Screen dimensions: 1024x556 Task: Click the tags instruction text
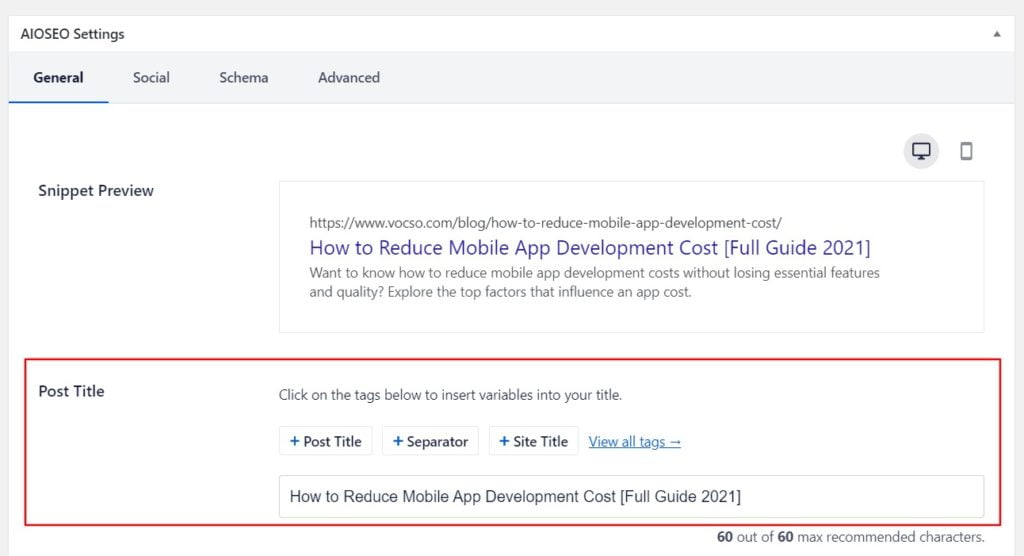(x=450, y=395)
